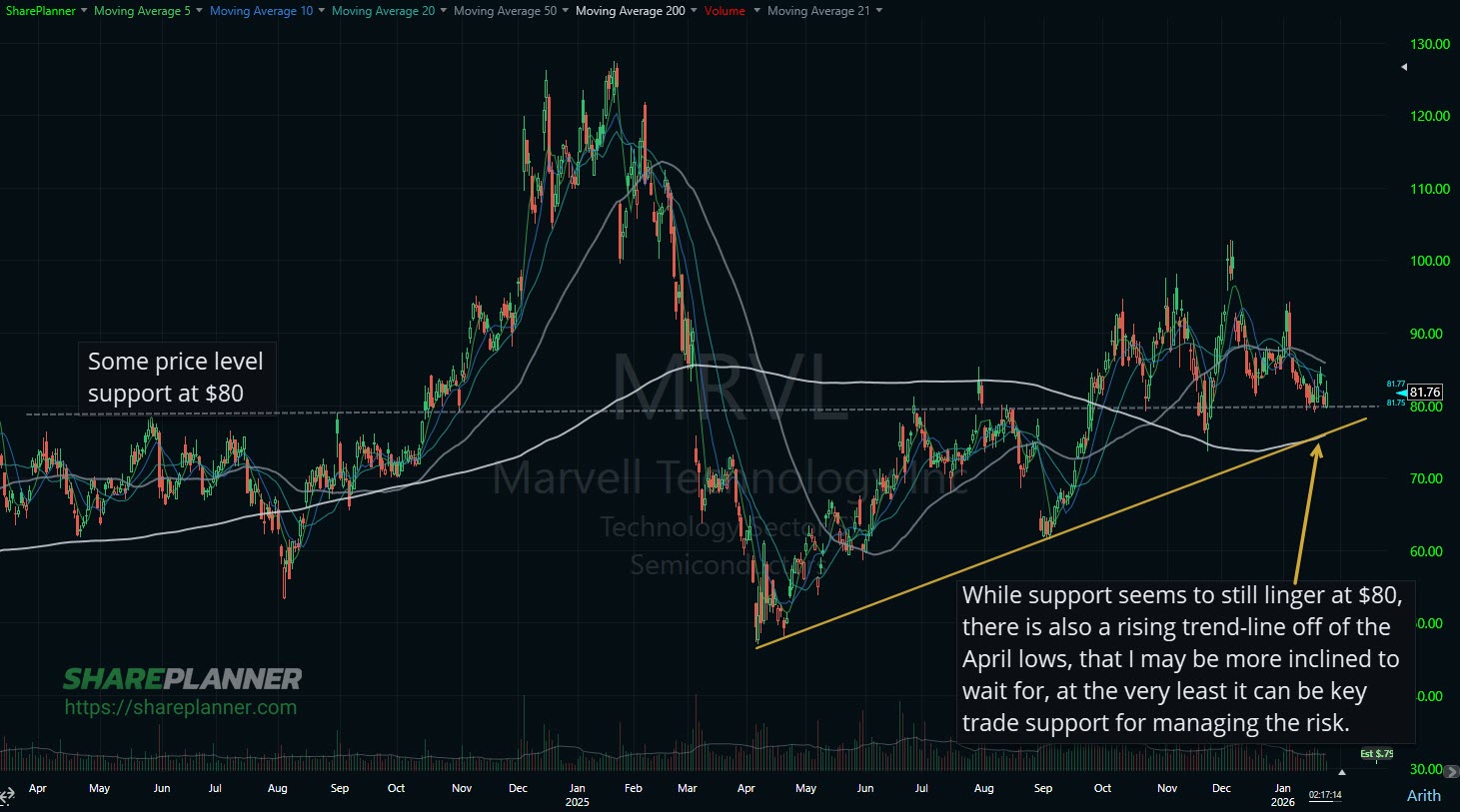Click the 02:17:14 countdown timer

coord(1325,795)
